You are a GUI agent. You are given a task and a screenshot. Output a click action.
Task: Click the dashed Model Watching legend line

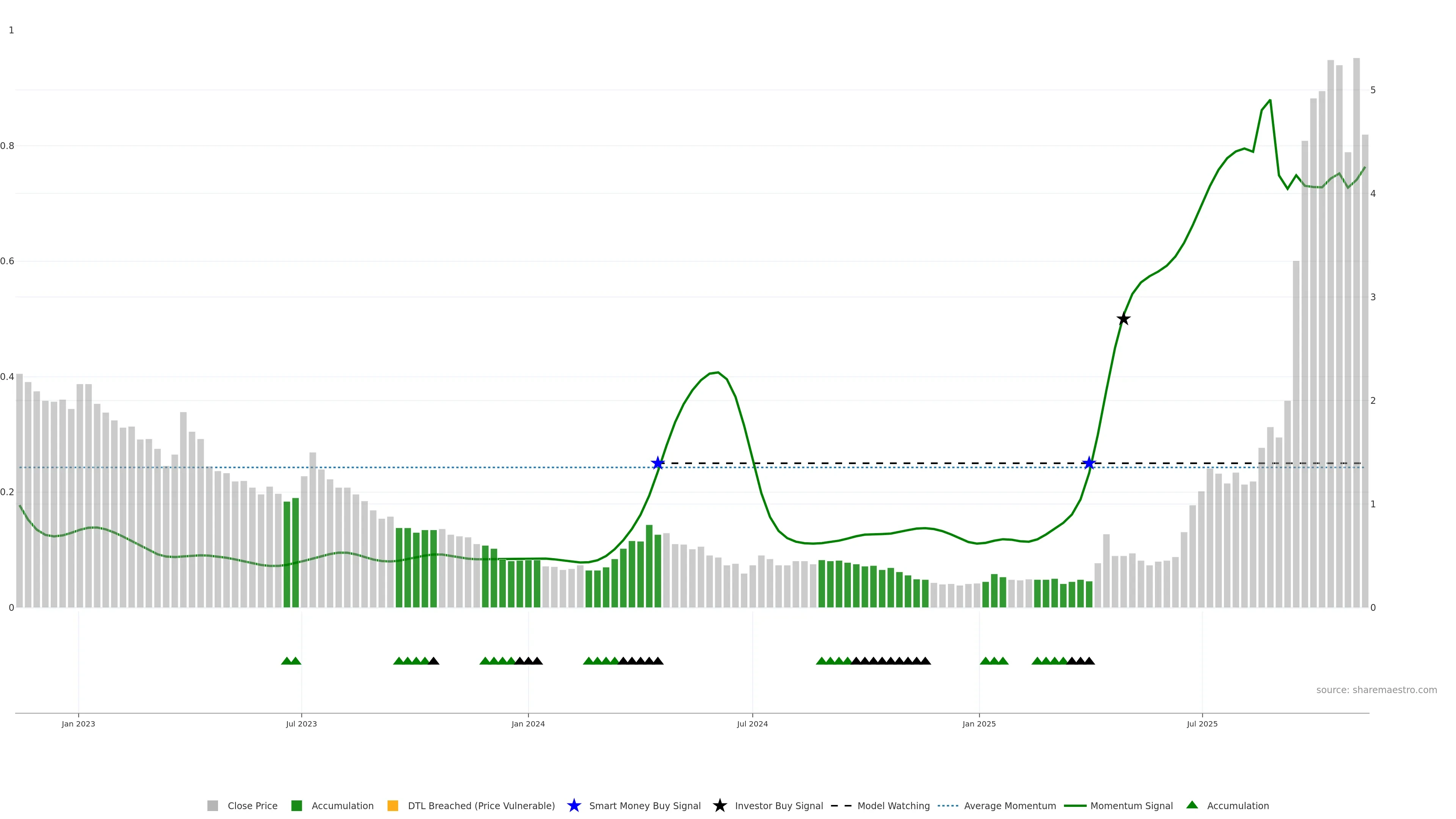tap(841, 805)
